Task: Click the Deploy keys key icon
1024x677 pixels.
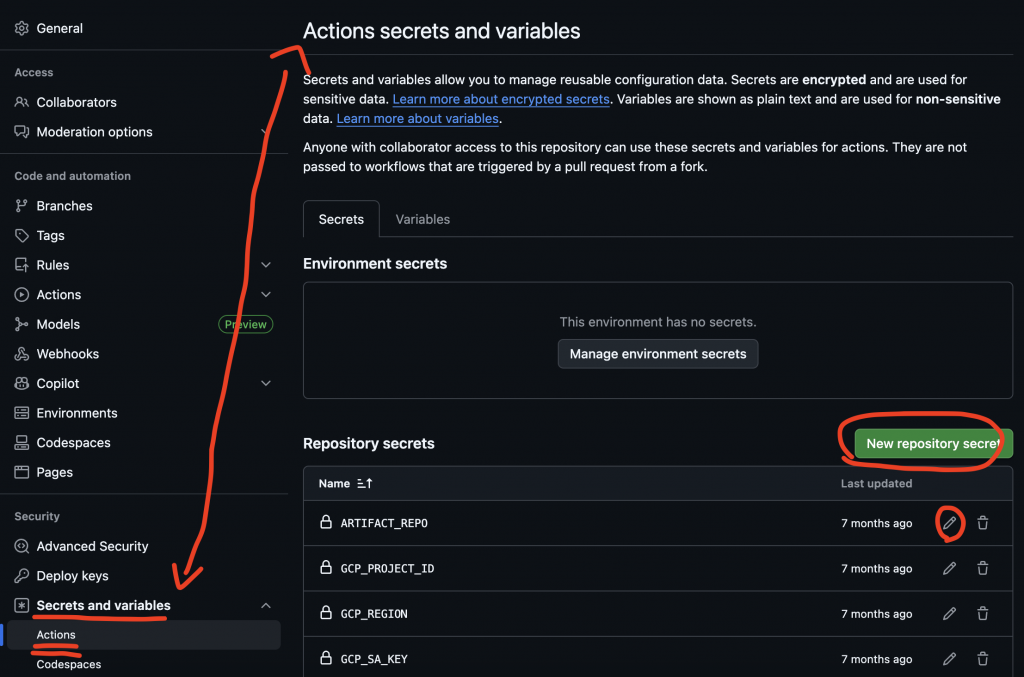Action: click(x=22, y=576)
